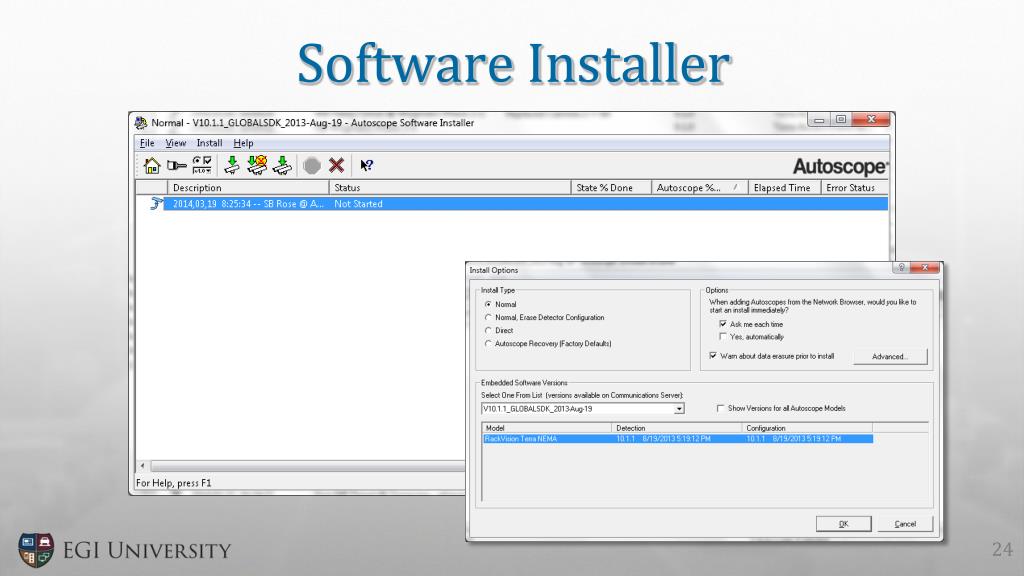This screenshot has width=1024, height=576.
Task: Select Normal, Erase Detector Configuration option
Action: [x=488, y=317]
